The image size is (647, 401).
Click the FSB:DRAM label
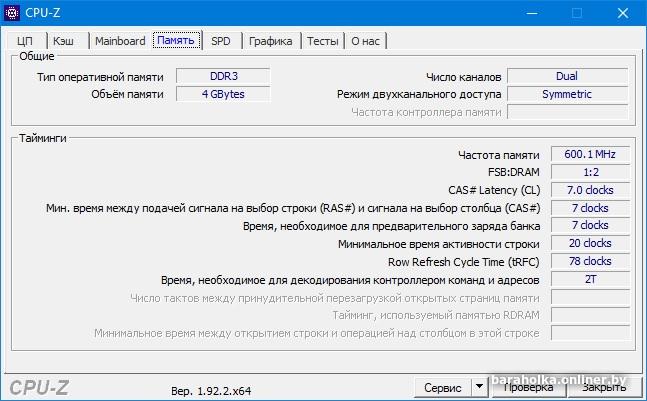(514, 172)
